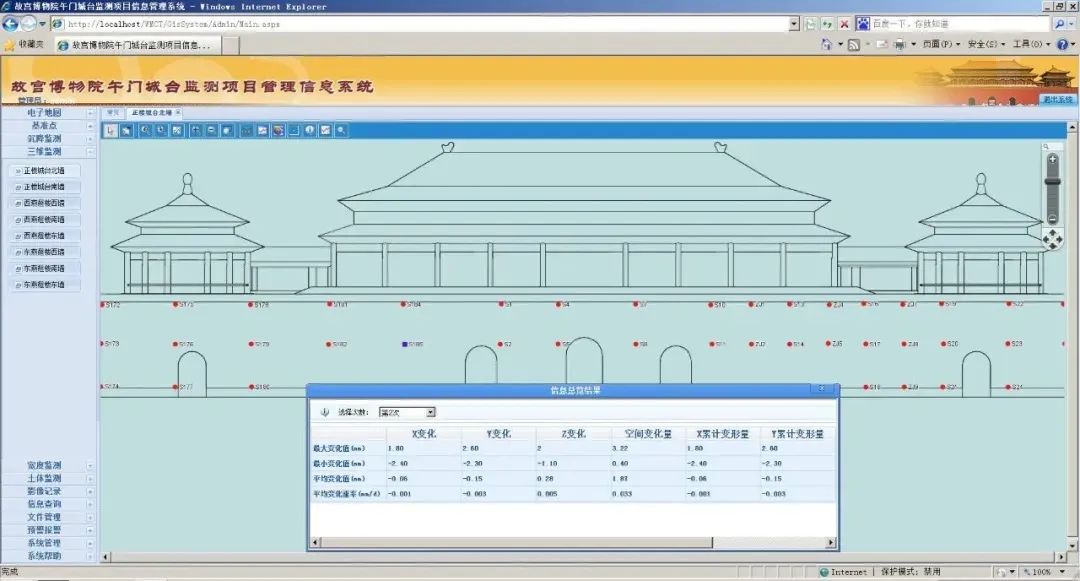Expand the 土体监测 panel arrow
Screen dimensions: 1080x581
pyautogui.click(x=90, y=478)
